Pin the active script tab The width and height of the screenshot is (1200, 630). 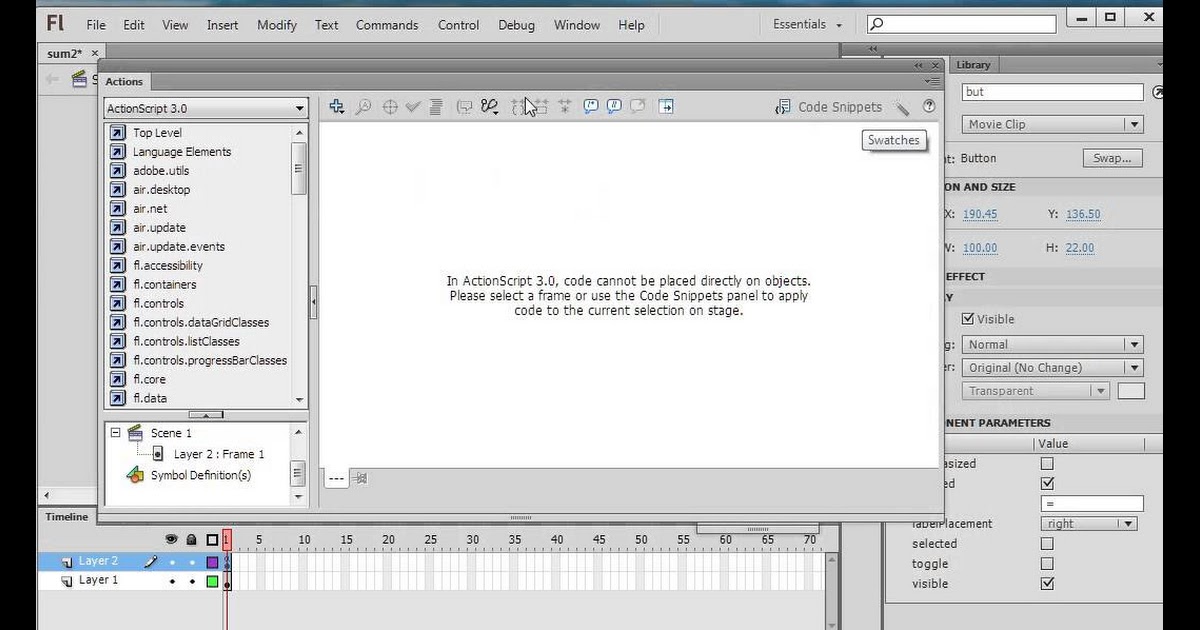[x=361, y=479]
